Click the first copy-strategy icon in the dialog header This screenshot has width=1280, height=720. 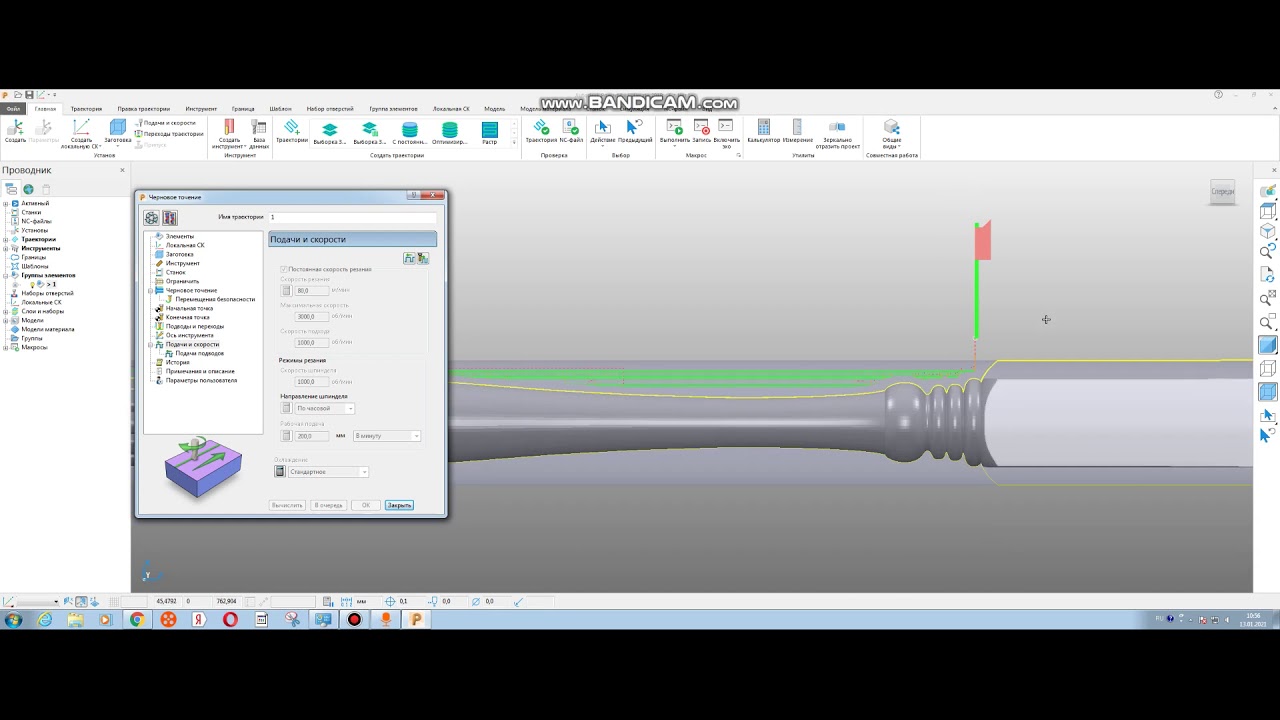[152, 217]
